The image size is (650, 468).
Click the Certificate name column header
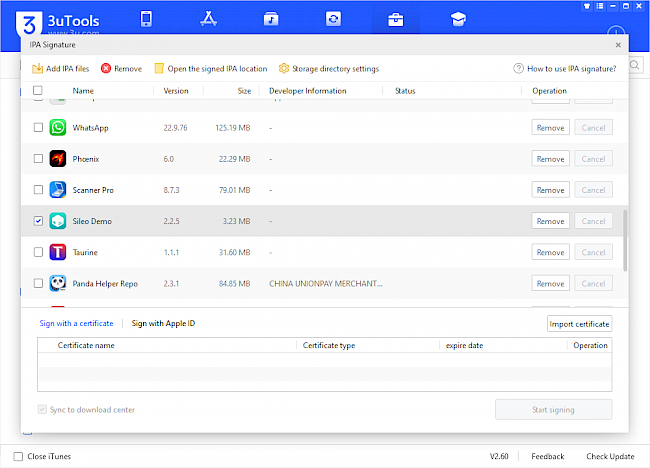(86, 345)
